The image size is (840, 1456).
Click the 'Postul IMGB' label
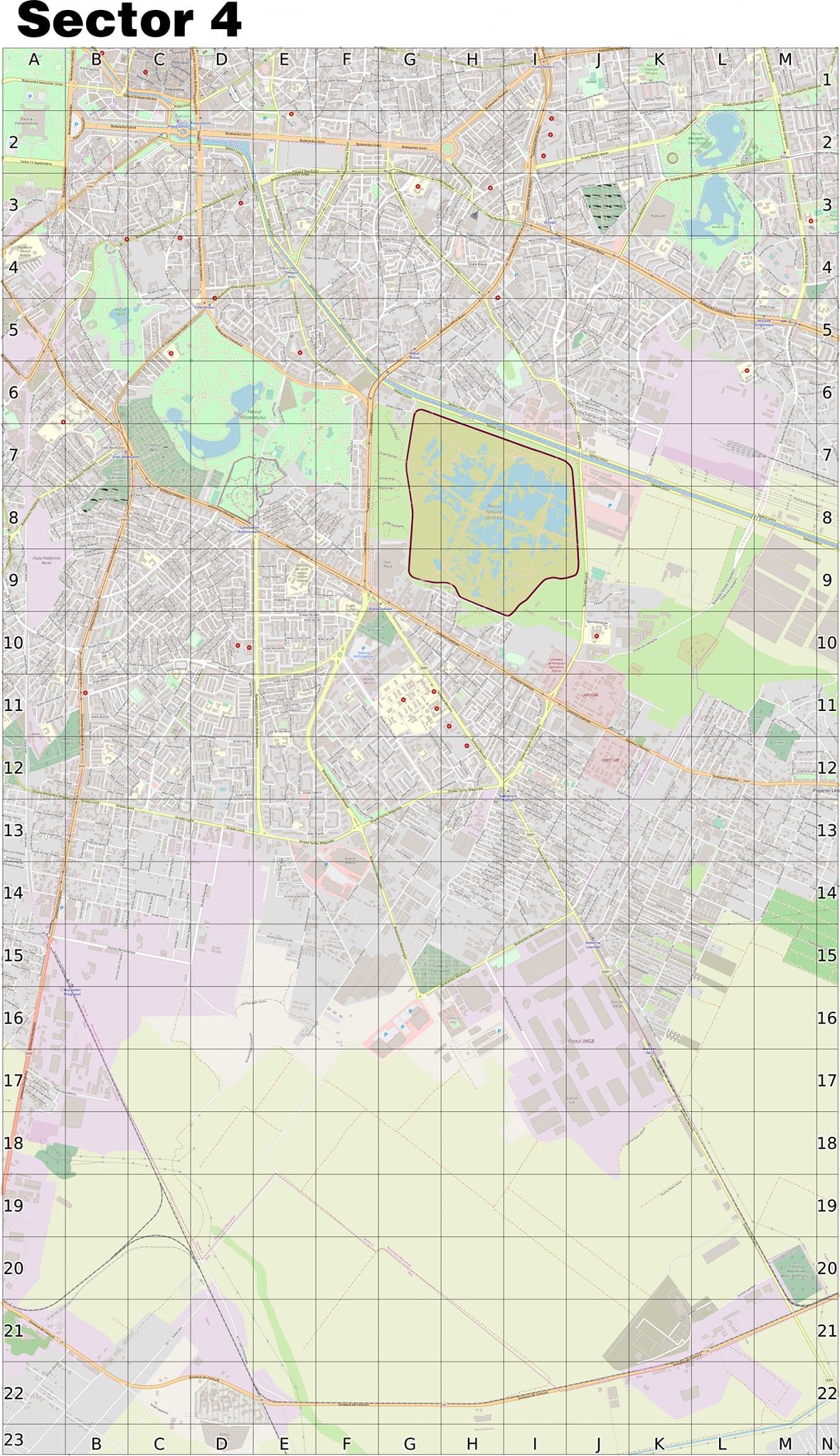[580, 1041]
